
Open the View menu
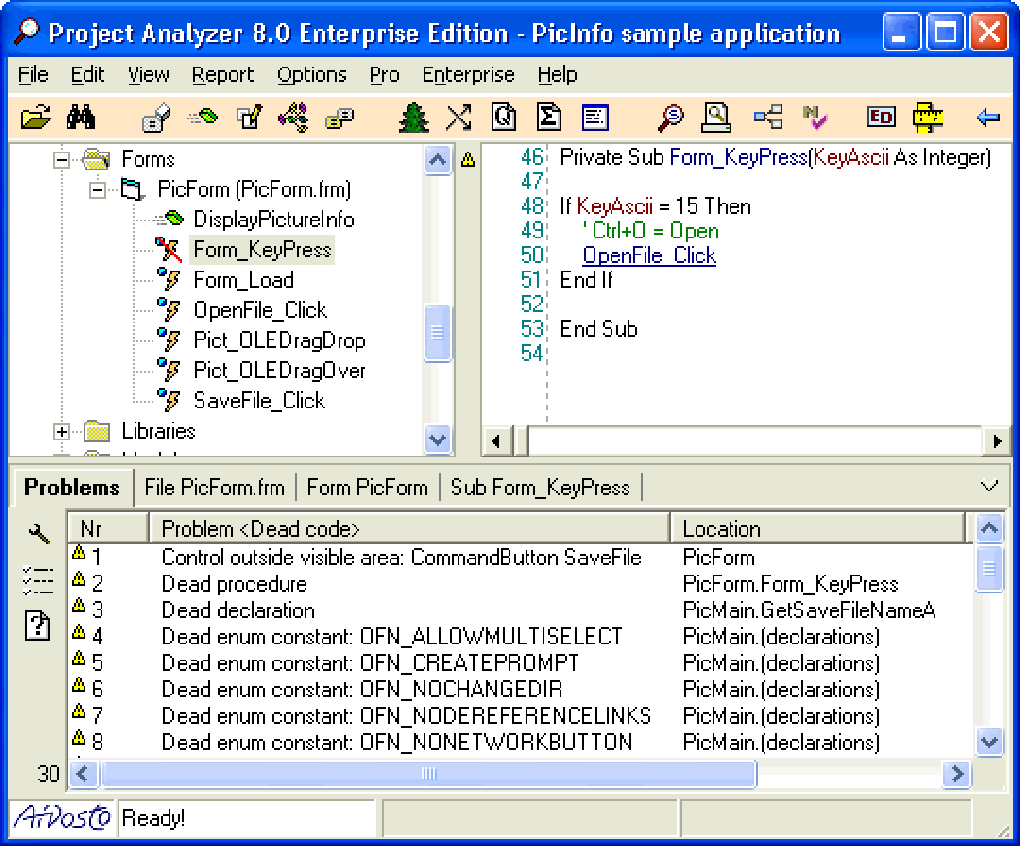click(x=148, y=75)
